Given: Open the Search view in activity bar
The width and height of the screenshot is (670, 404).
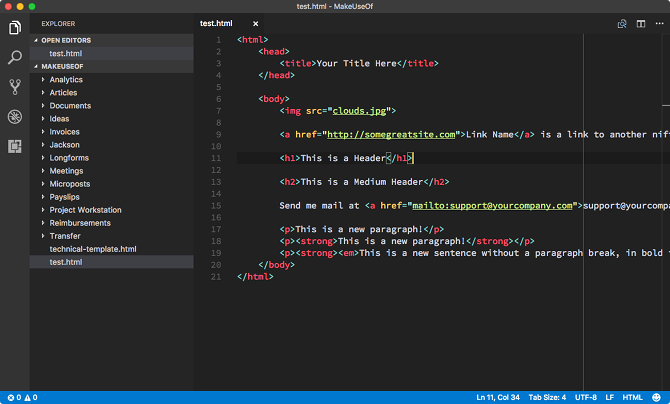Looking at the screenshot, I should point(15,57).
